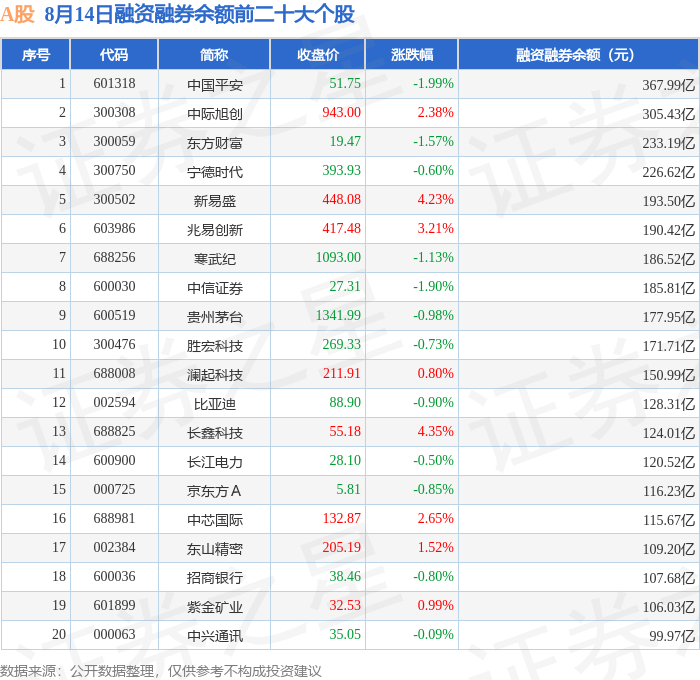This screenshot has width=700, height=680.
Task: Click the 收盘价 column header
Action: (318, 54)
